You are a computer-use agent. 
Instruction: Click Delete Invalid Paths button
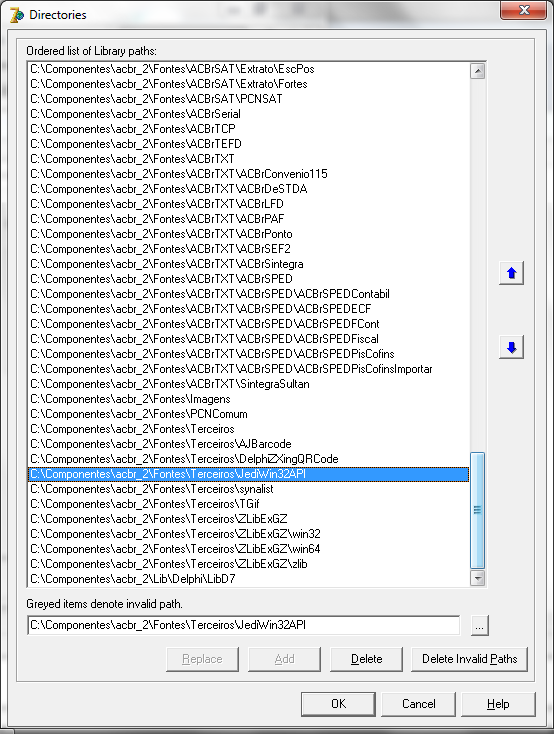(x=469, y=659)
